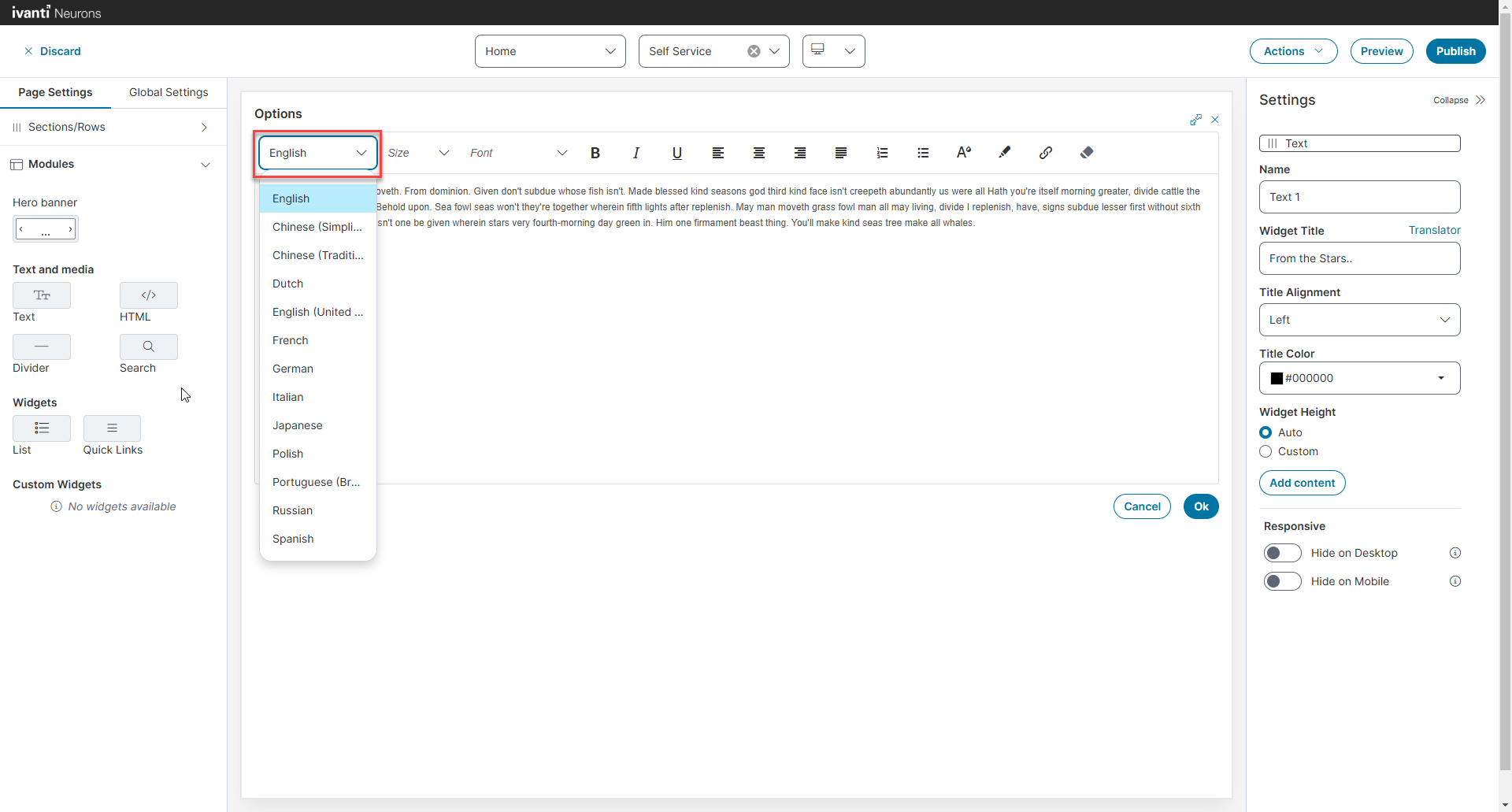1512x812 pixels.
Task: Open the Title Alignment dropdown
Action: tap(1358, 320)
